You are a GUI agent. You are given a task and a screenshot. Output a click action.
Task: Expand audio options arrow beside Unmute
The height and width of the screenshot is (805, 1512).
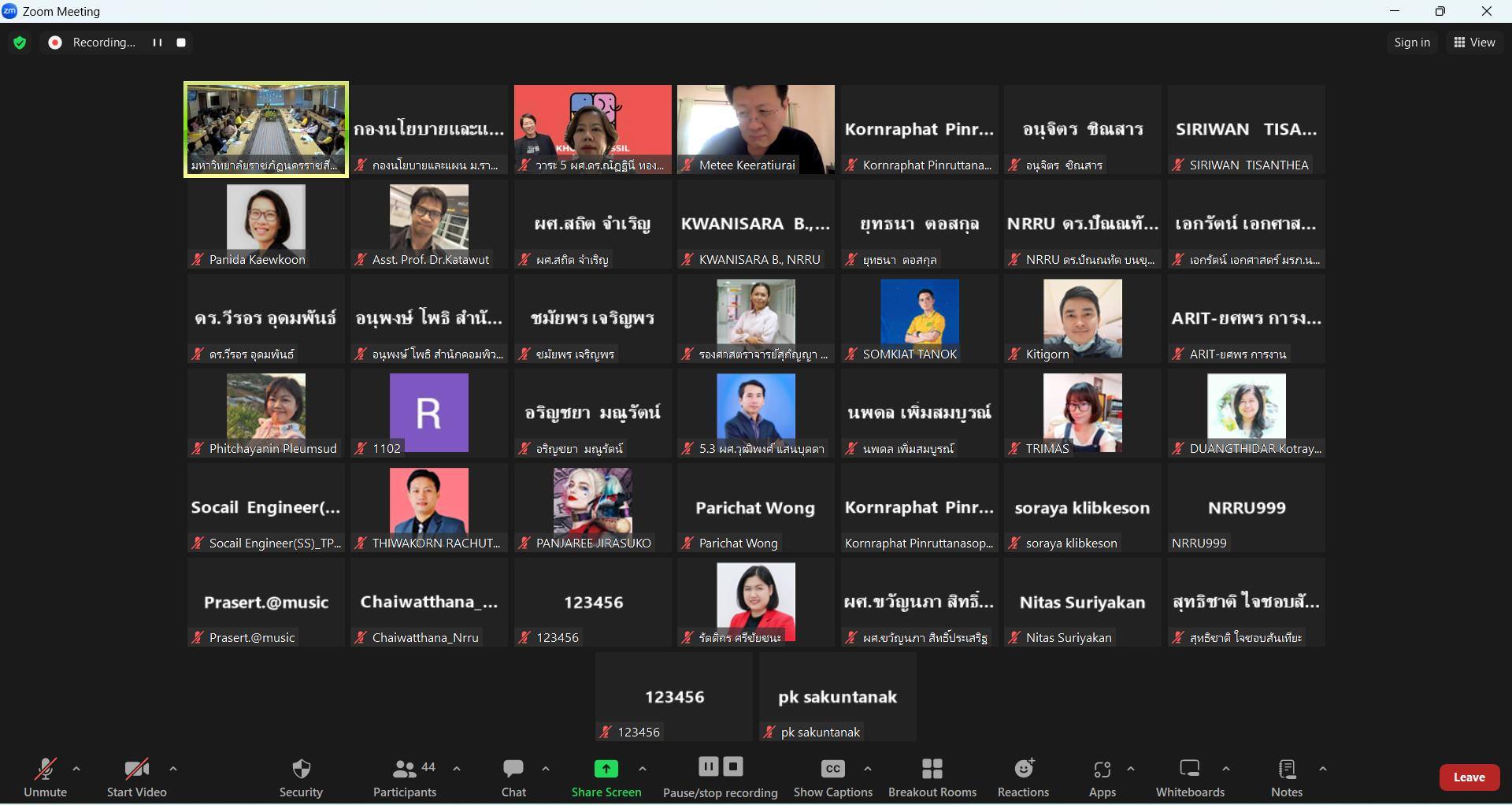coord(76,769)
